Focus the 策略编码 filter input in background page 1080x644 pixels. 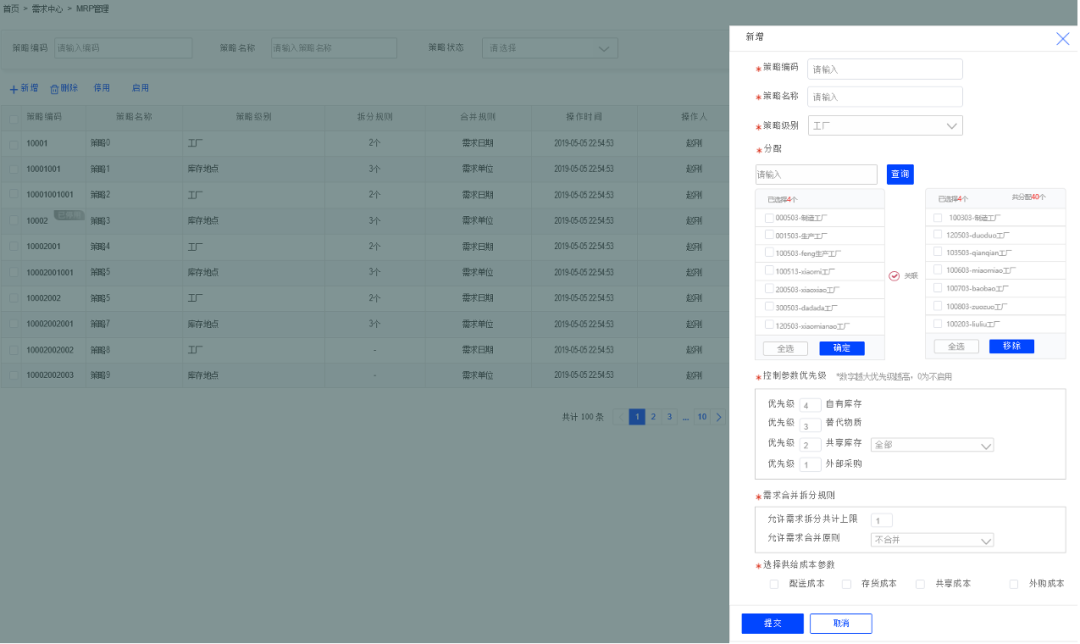pyautogui.click(x=123, y=48)
